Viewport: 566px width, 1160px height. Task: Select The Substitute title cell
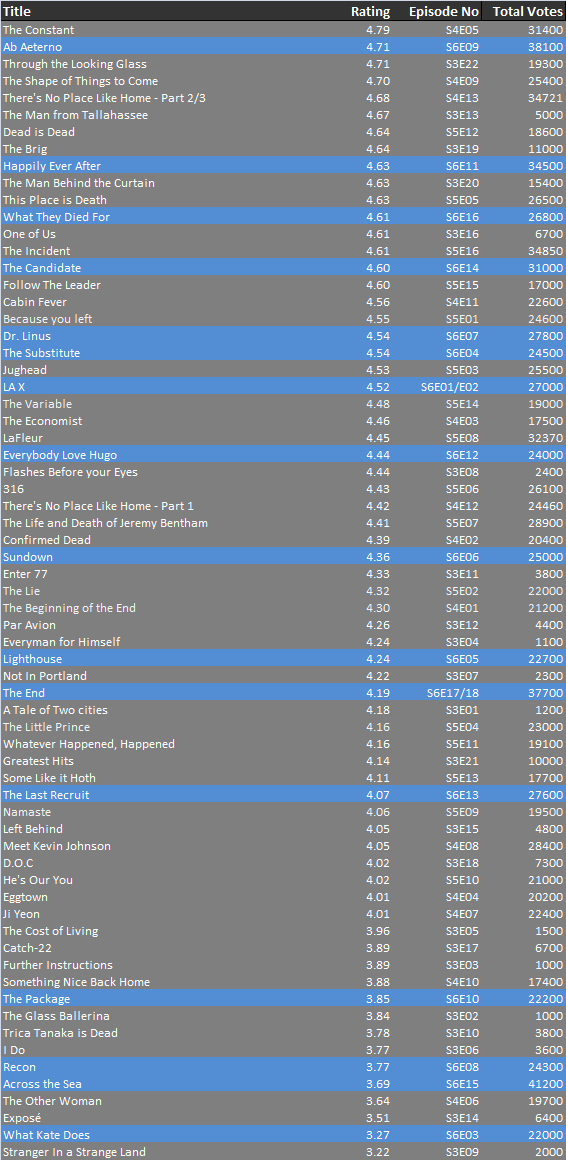point(41,353)
